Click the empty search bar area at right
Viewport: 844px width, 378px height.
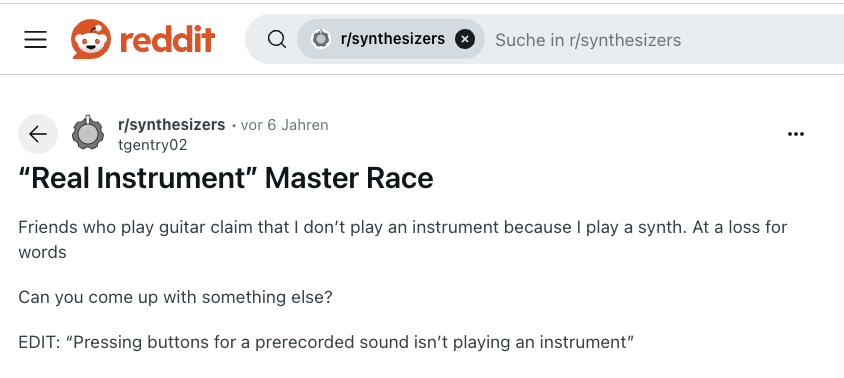point(762,40)
